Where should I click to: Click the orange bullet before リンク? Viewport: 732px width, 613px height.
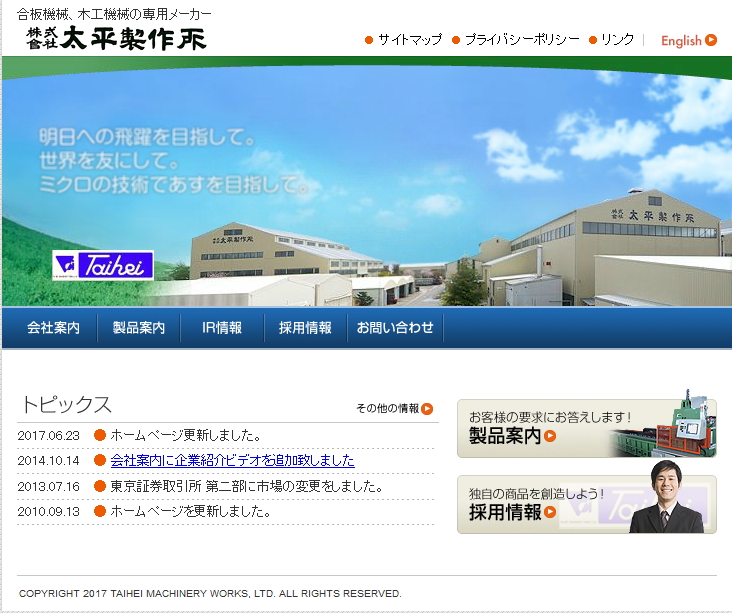(x=593, y=40)
